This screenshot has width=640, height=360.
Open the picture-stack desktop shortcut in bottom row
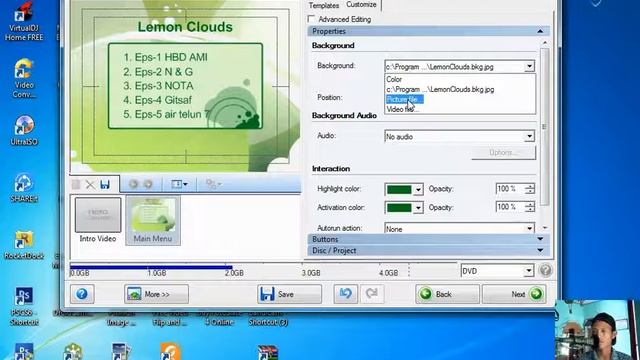pyautogui.click(x=121, y=351)
